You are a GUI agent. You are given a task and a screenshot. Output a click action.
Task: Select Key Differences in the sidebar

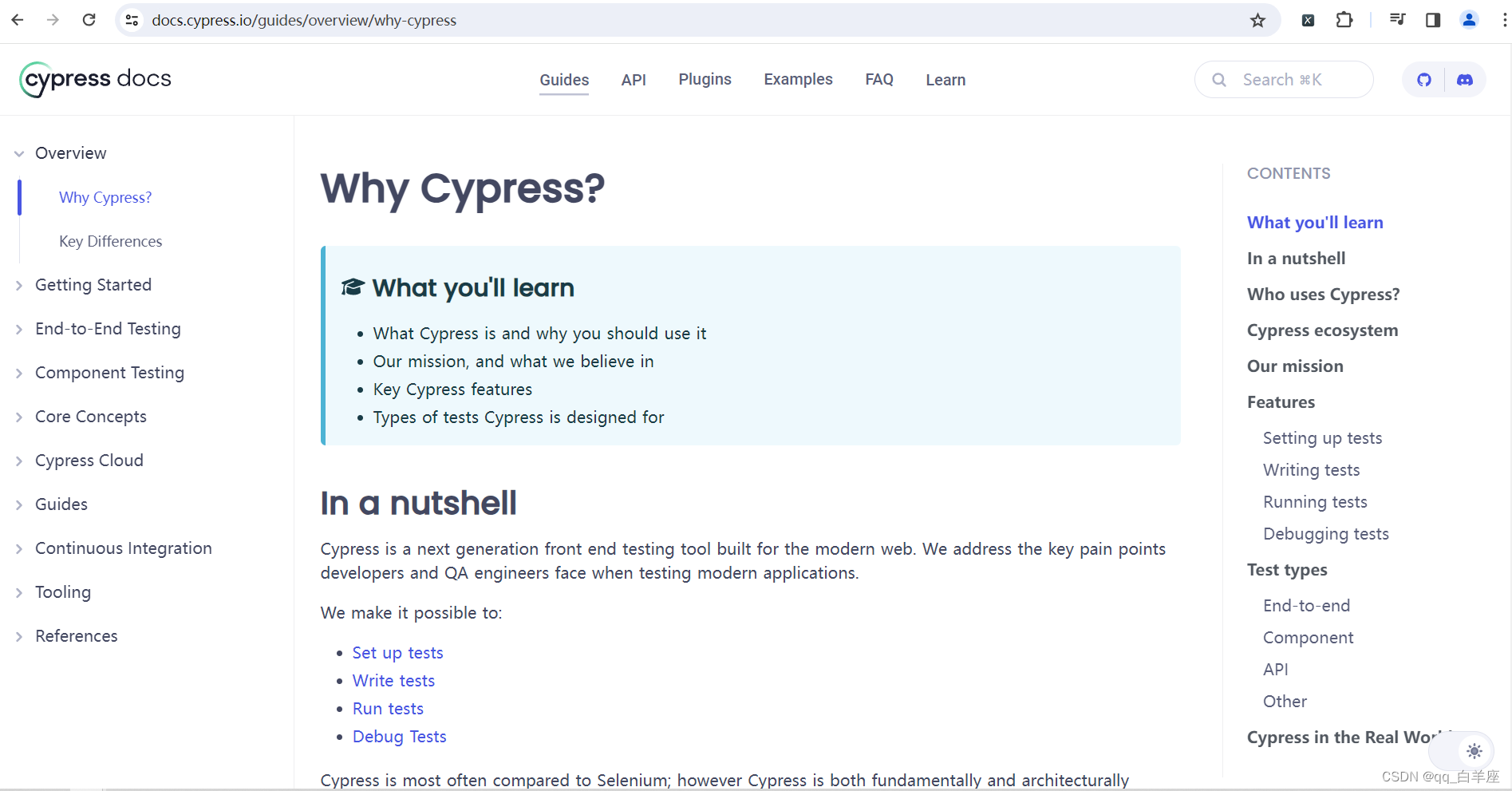110,241
